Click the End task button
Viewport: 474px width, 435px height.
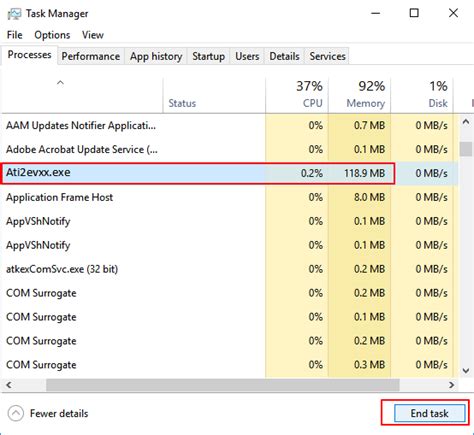(430, 413)
